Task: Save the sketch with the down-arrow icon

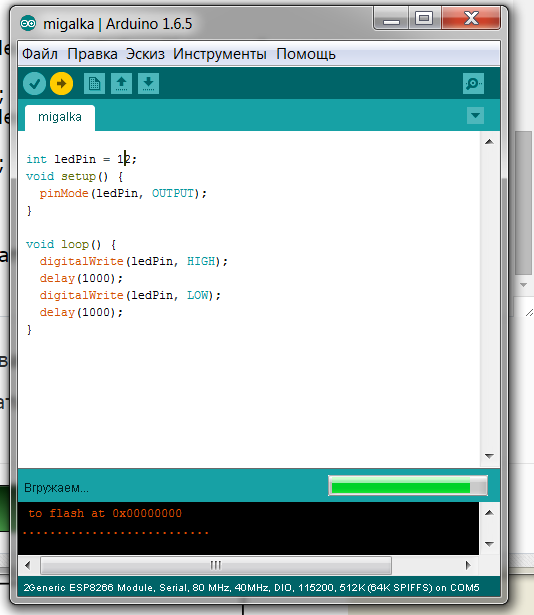Action: click(x=148, y=84)
